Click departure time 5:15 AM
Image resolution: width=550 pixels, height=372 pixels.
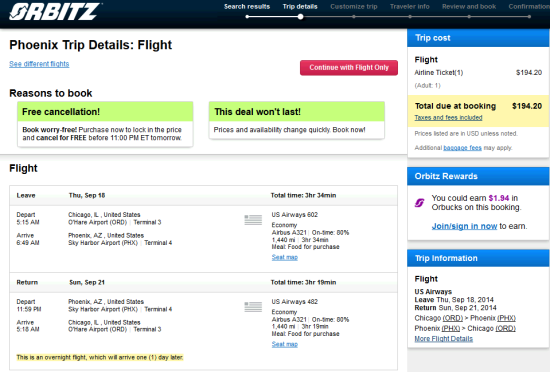(x=28, y=222)
